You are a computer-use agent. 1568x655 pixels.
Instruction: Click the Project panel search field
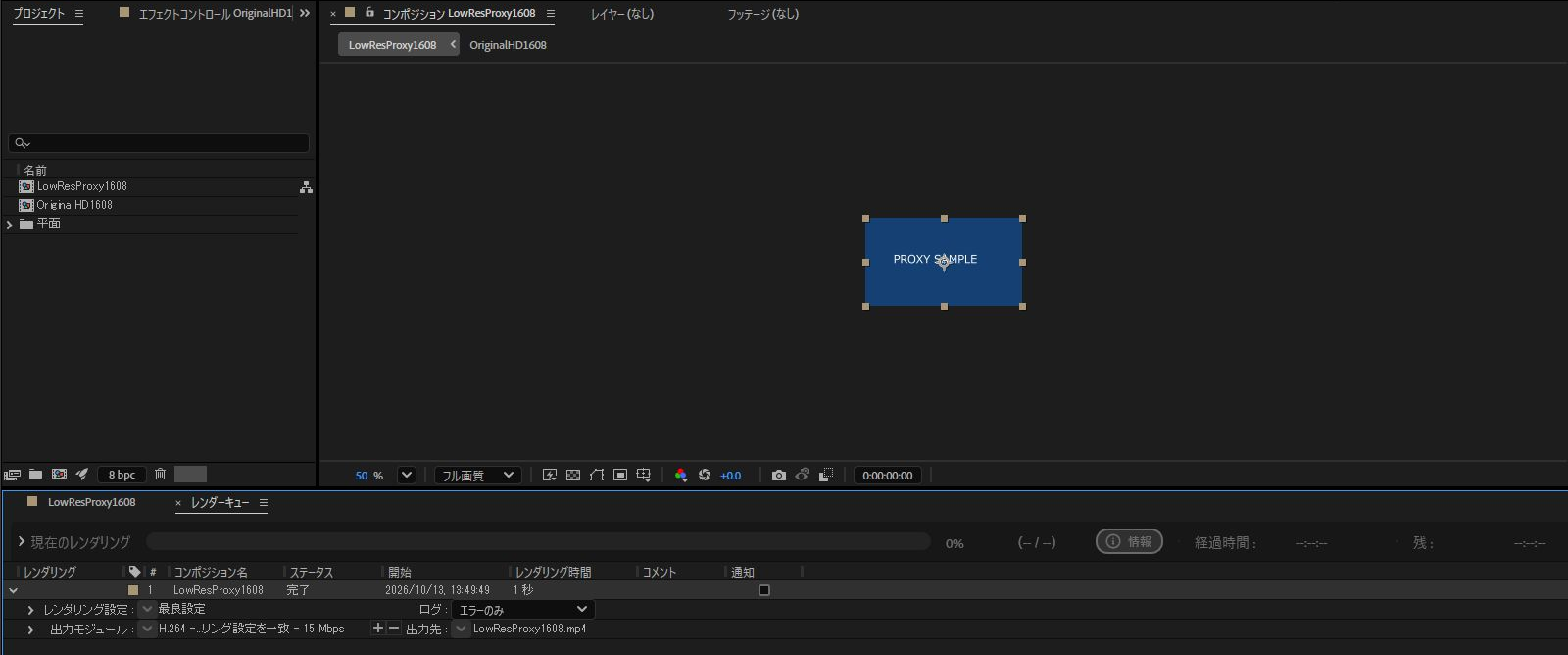[159, 143]
